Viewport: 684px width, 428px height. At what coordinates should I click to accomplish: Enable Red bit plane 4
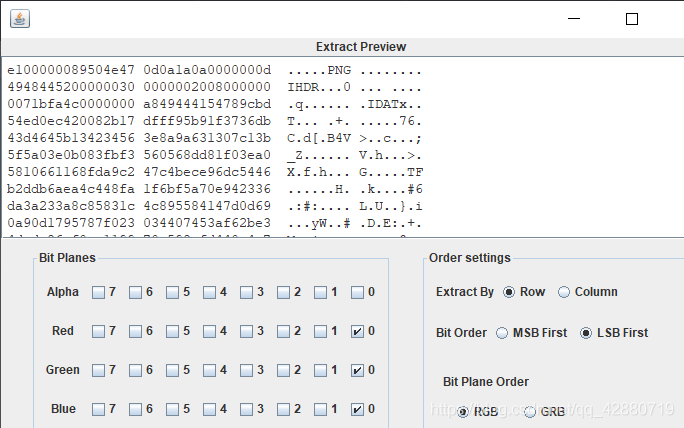(x=209, y=332)
